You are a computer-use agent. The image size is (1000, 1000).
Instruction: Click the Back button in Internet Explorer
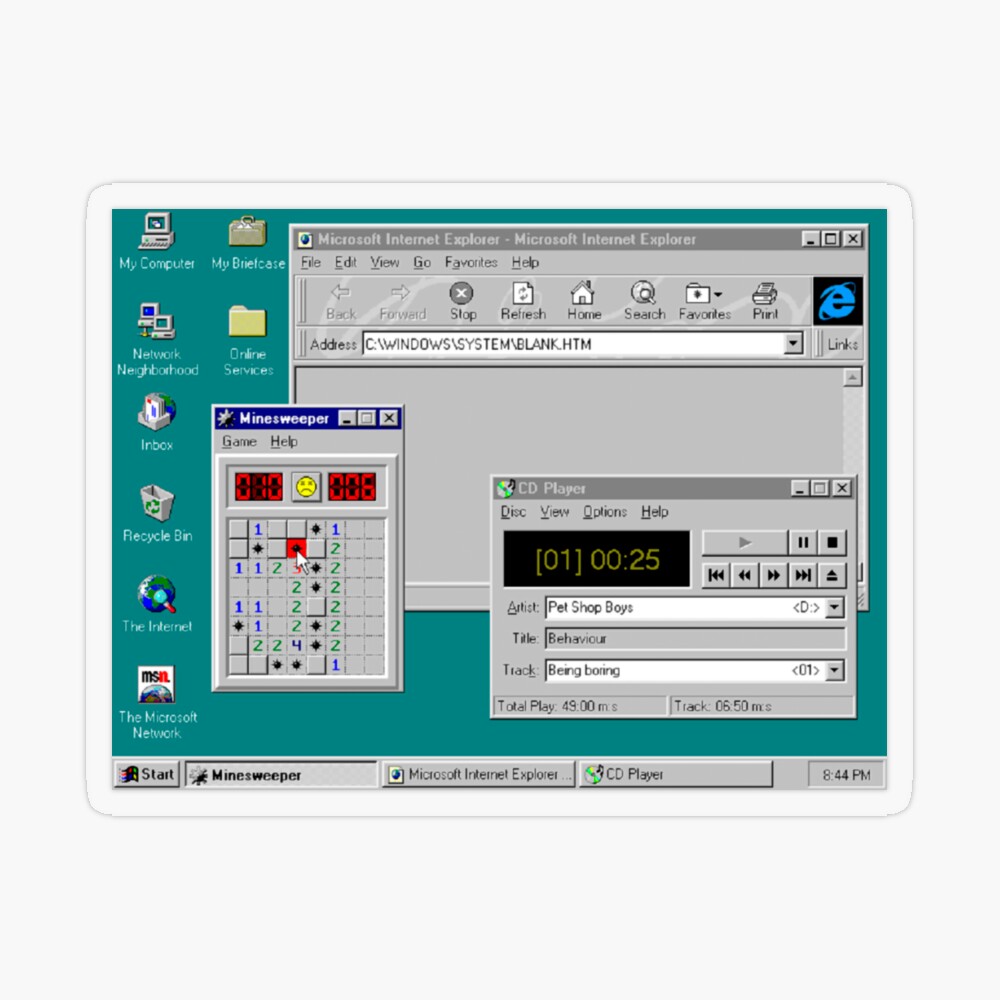(x=341, y=302)
